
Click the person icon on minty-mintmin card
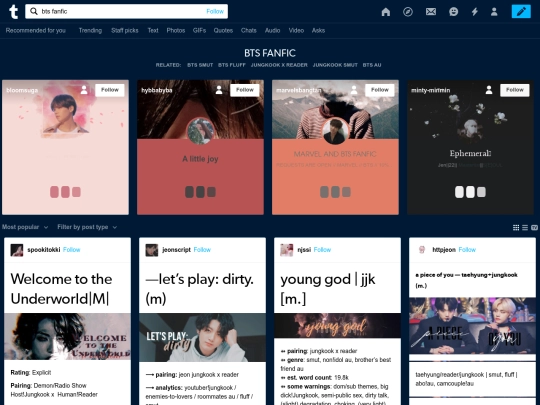[489, 90]
